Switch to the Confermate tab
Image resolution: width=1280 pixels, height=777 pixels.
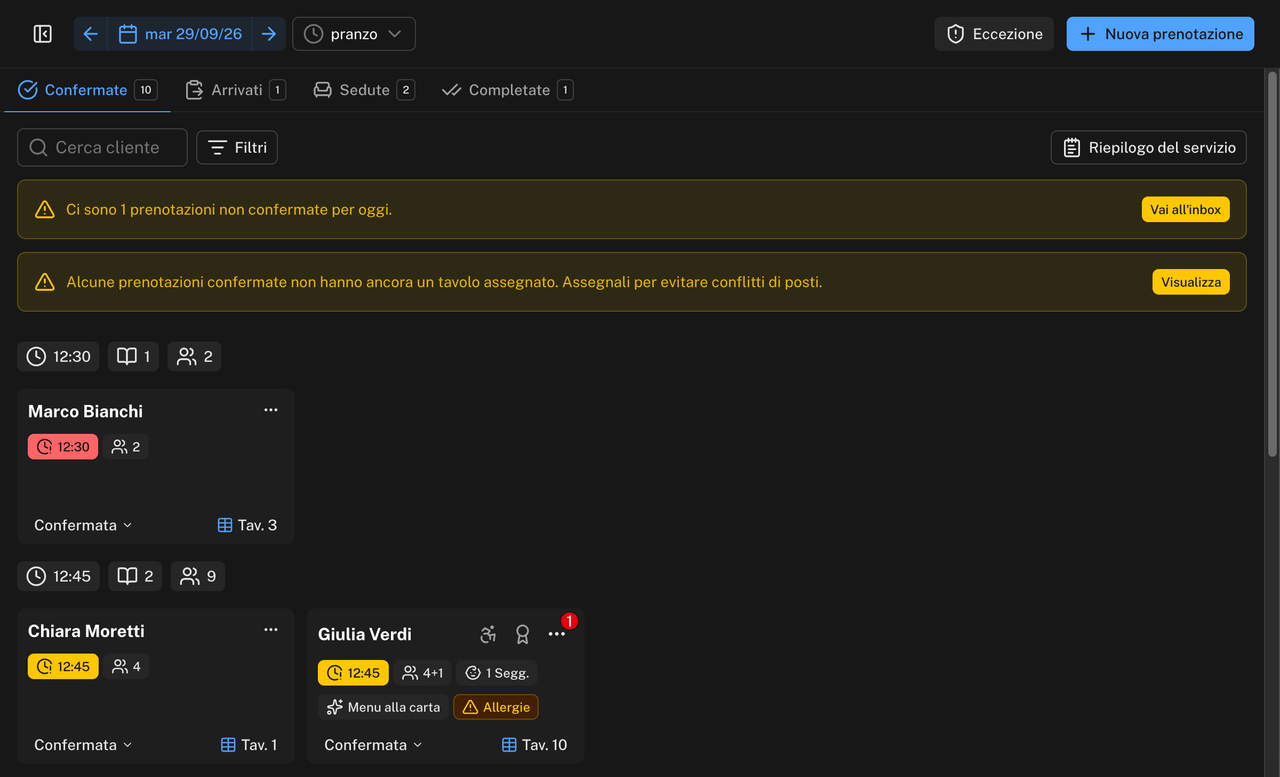tap(88, 90)
